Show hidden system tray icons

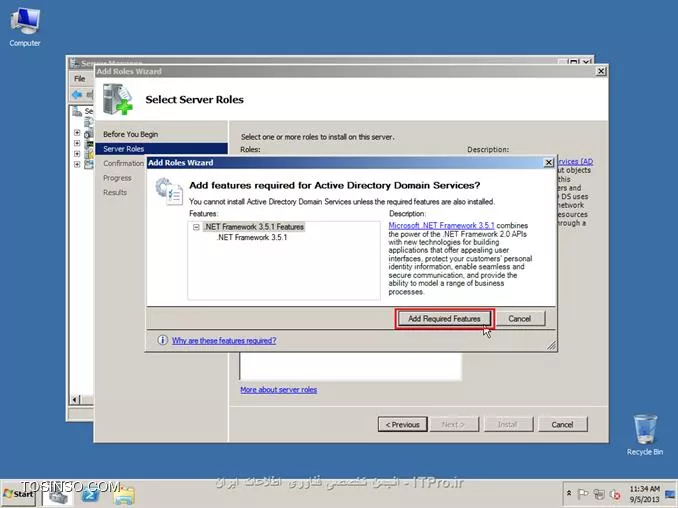pos(569,493)
